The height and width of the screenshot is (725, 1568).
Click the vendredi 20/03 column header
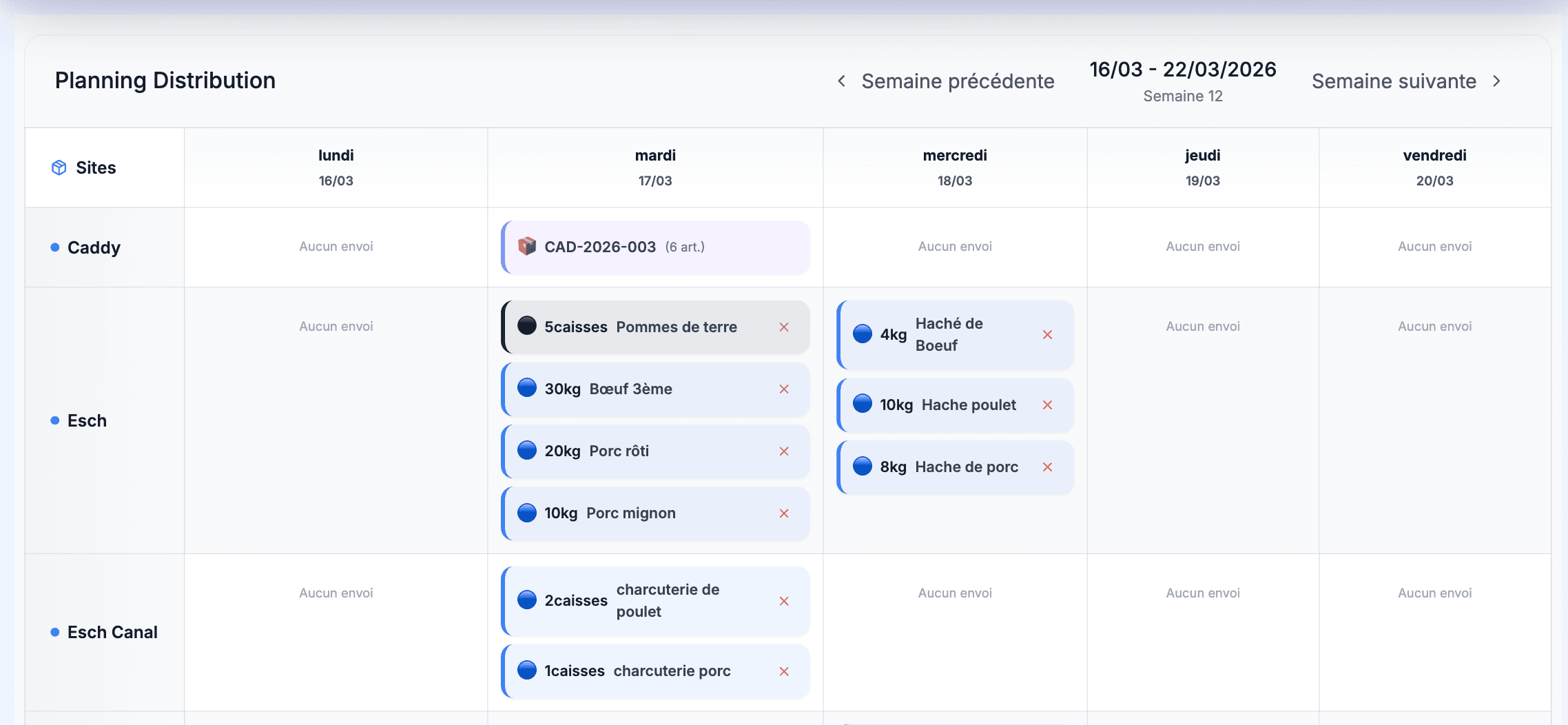click(1435, 167)
